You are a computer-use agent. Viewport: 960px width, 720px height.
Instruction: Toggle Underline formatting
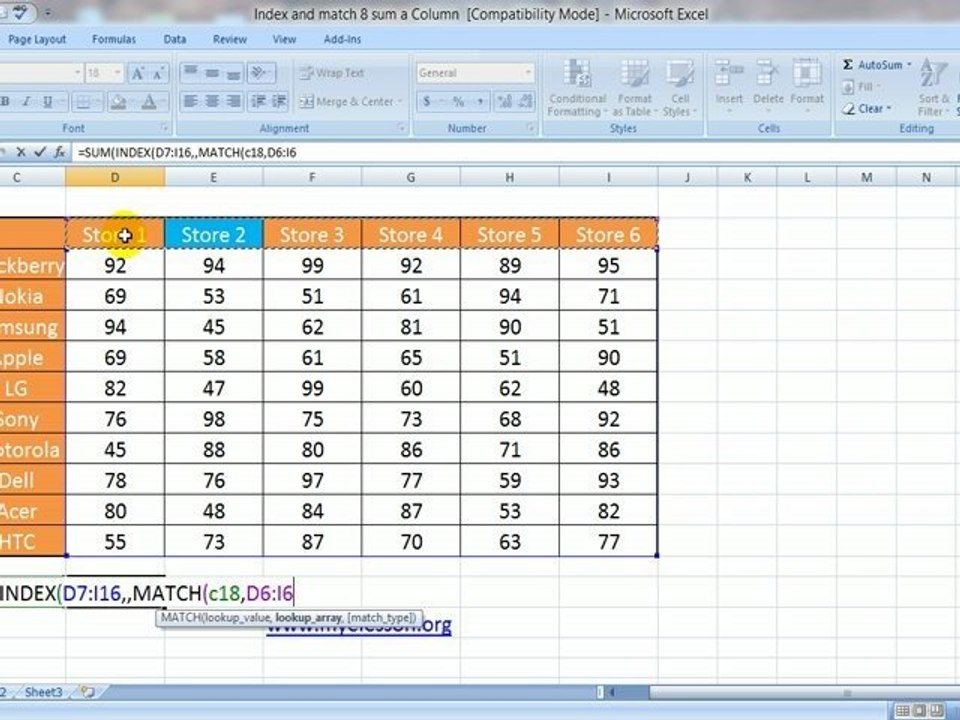(x=47, y=102)
